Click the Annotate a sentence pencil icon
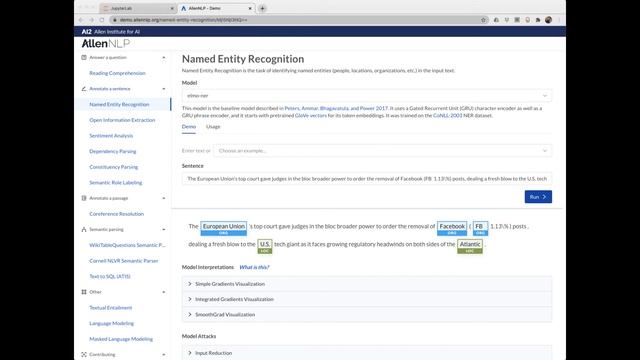 tap(84, 89)
